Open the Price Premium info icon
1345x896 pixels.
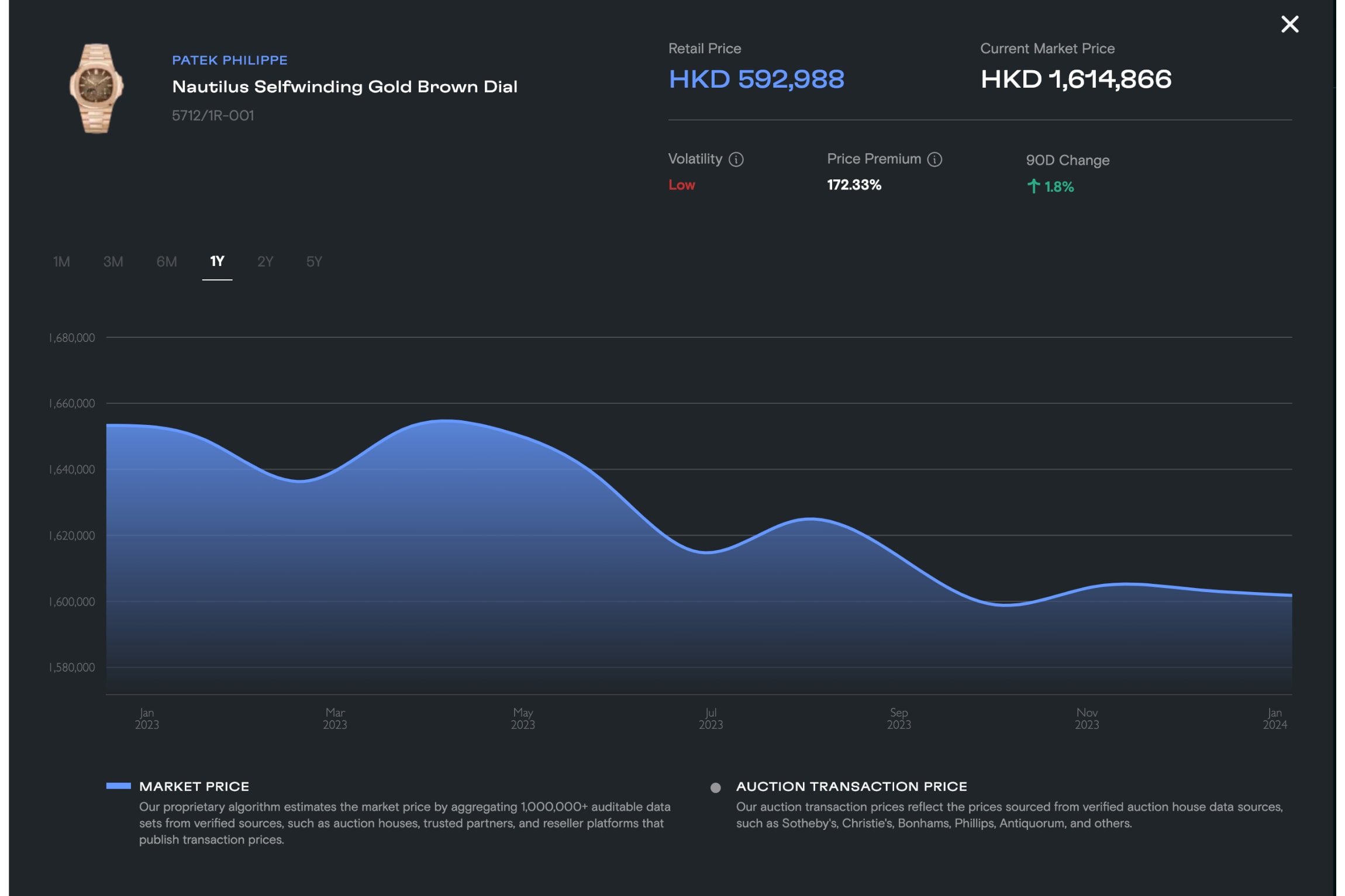[x=934, y=160]
